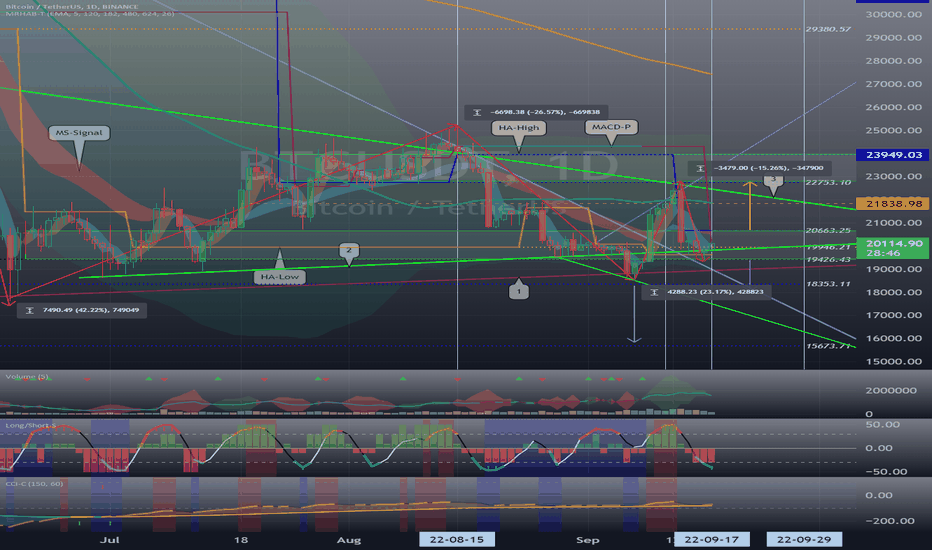Click the Volume (5) pane legend
932x550 pixels.
28,376
